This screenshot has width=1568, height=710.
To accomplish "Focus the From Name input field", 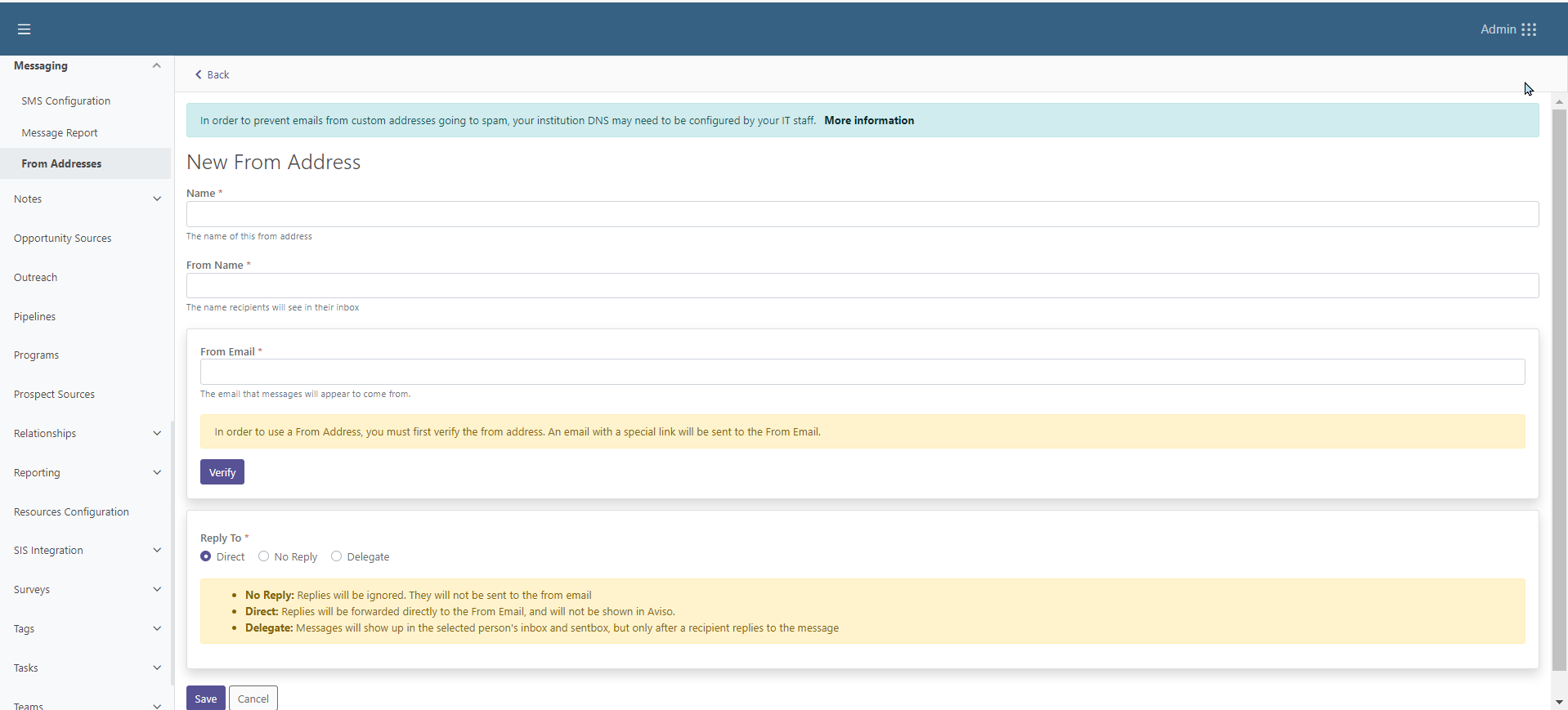I will [862, 285].
